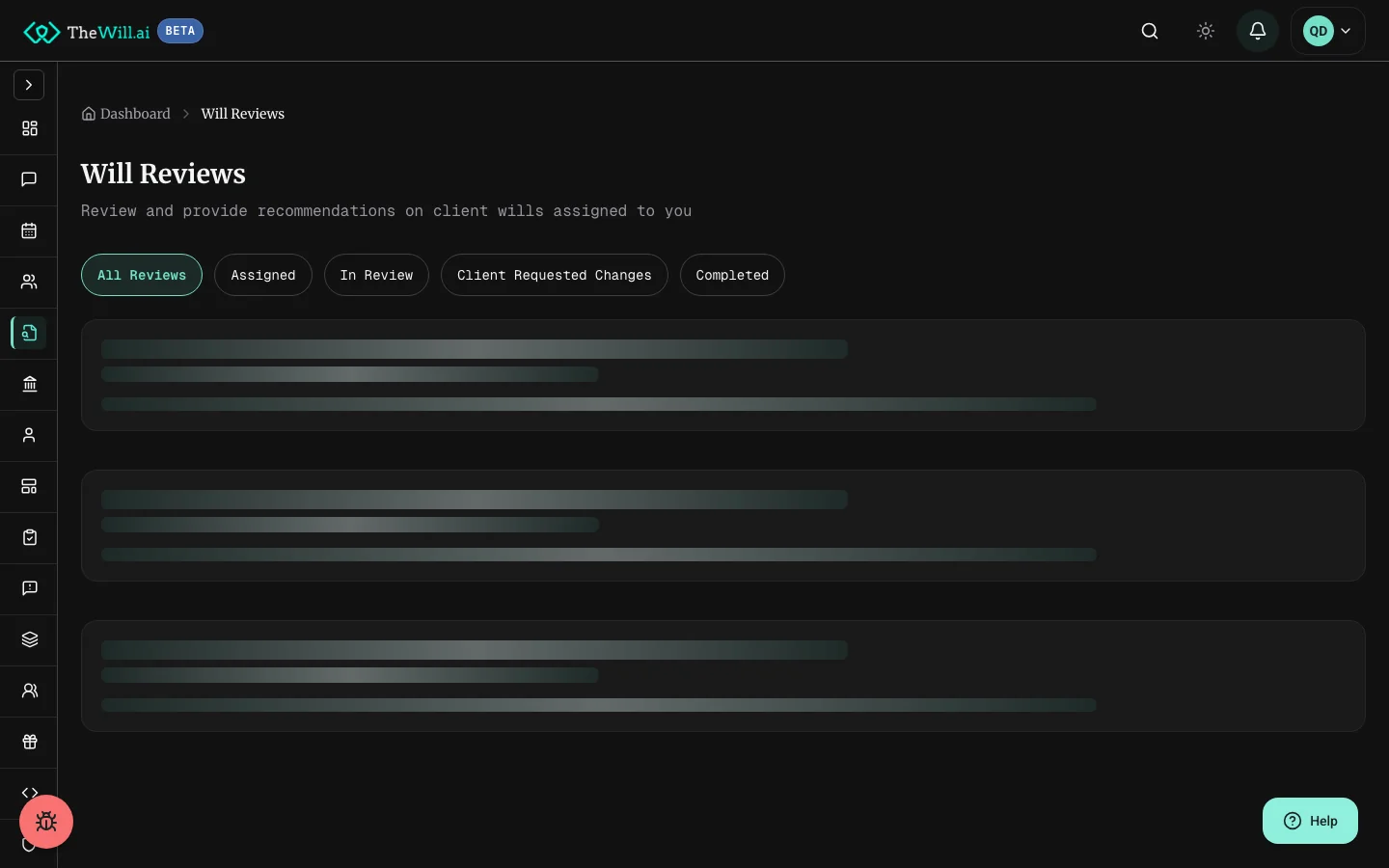Open the dashboard grid icon in sidebar
The height and width of the screenshot is (868, 1389).
point(29,128)
